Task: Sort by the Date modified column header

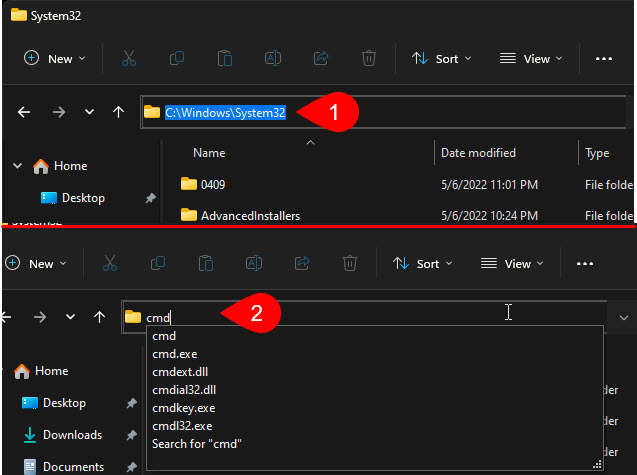Action: coord(478,153)
